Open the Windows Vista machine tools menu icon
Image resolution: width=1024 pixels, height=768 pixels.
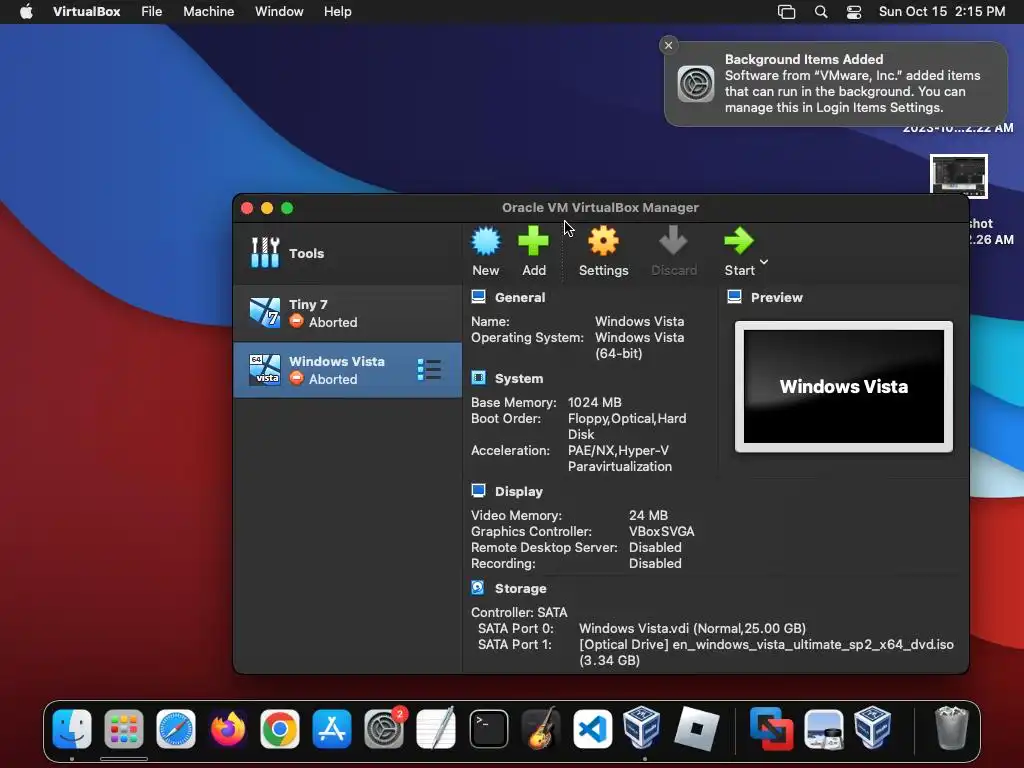coord(429,370)
